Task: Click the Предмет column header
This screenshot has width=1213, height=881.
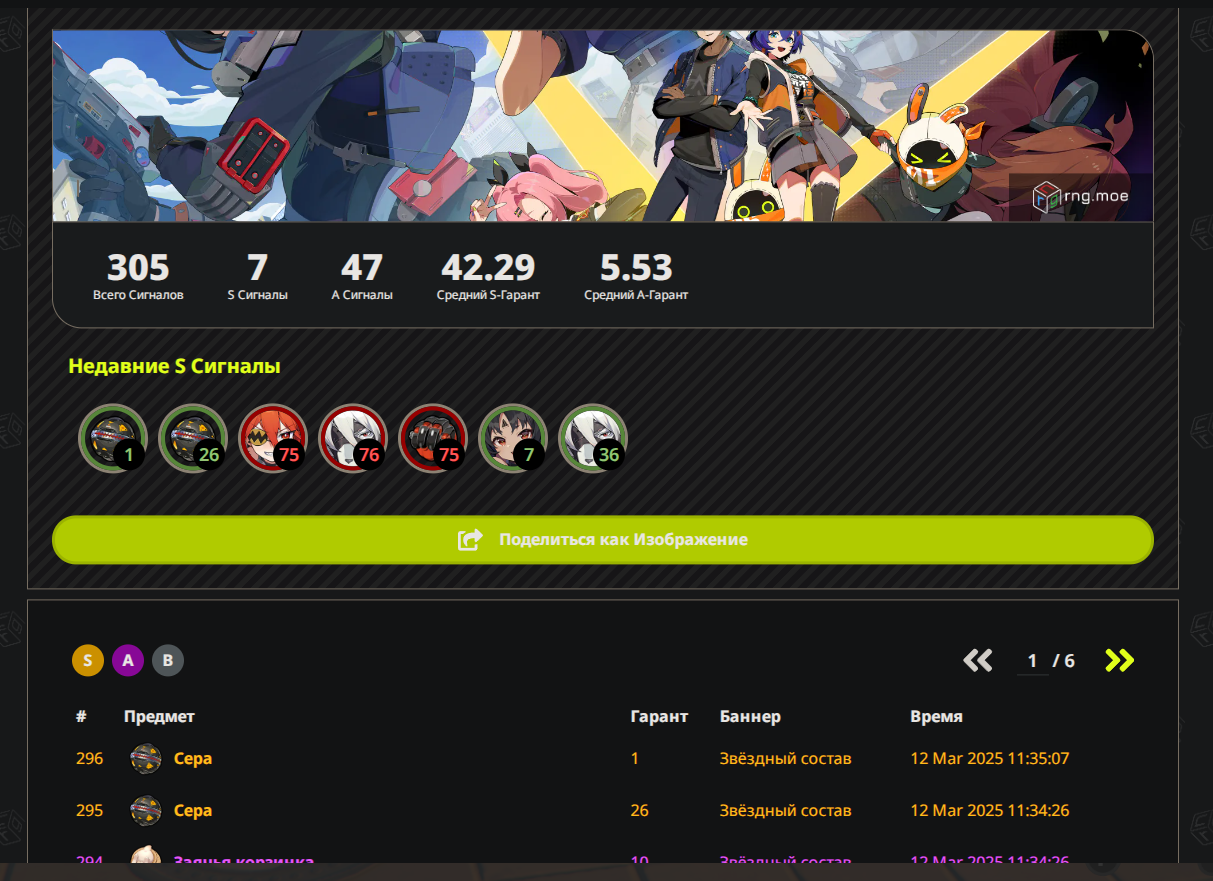Action: point(159,716)
